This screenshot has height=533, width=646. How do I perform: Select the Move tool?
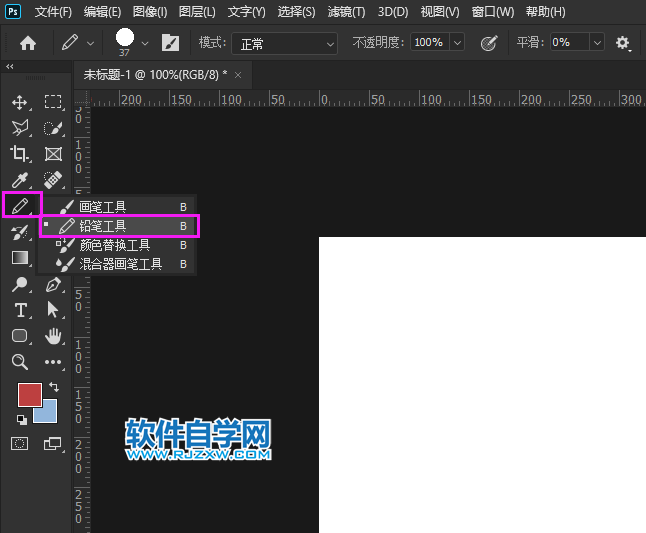[x=19, y=102]
